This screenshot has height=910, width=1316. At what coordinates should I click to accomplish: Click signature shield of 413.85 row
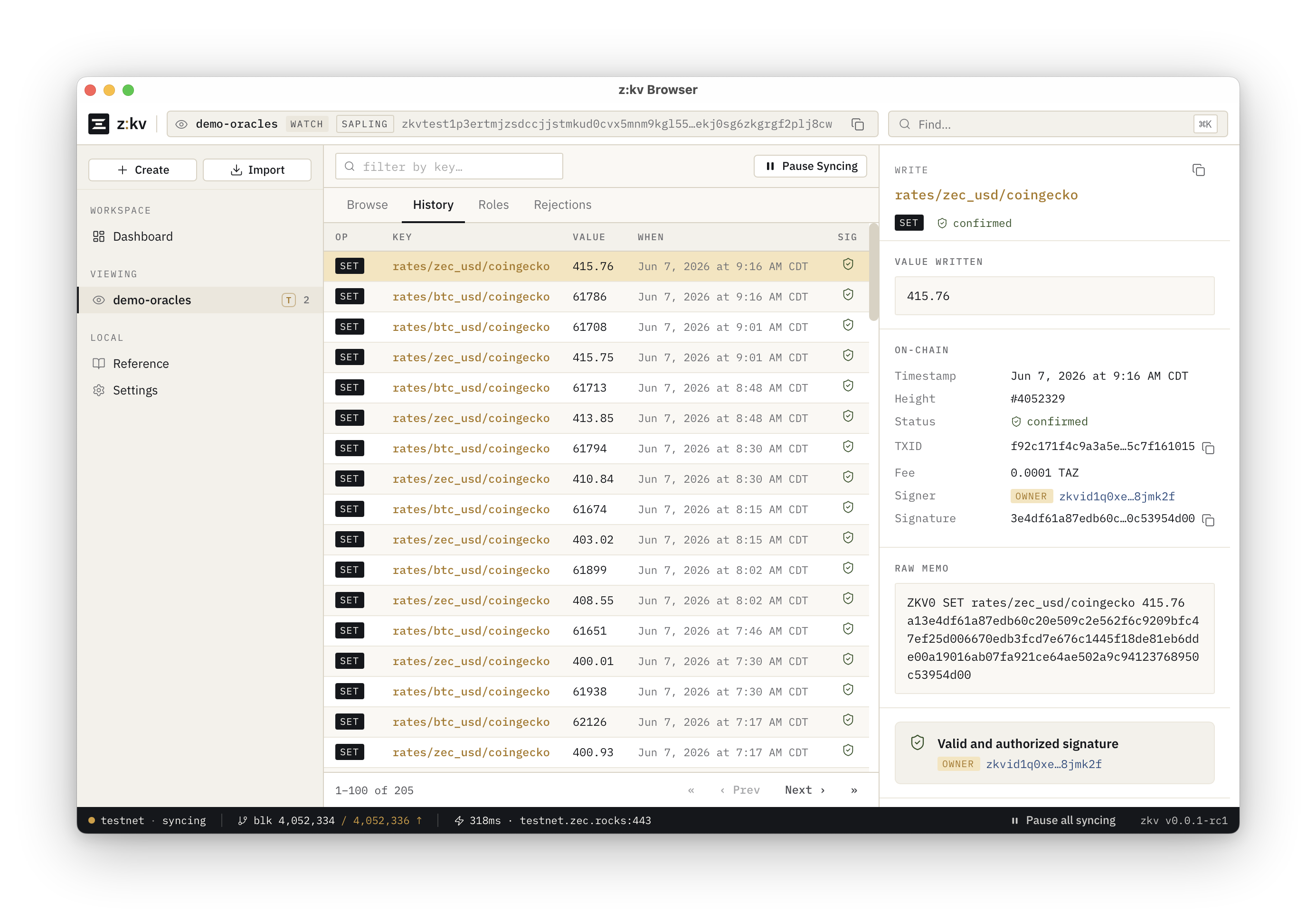click(848, 416)
